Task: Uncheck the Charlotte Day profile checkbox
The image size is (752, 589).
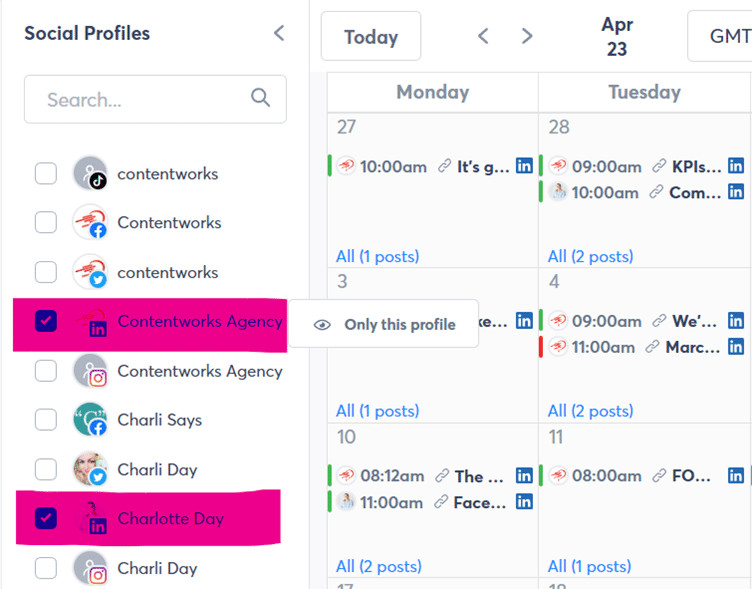Action: point(46,518)
